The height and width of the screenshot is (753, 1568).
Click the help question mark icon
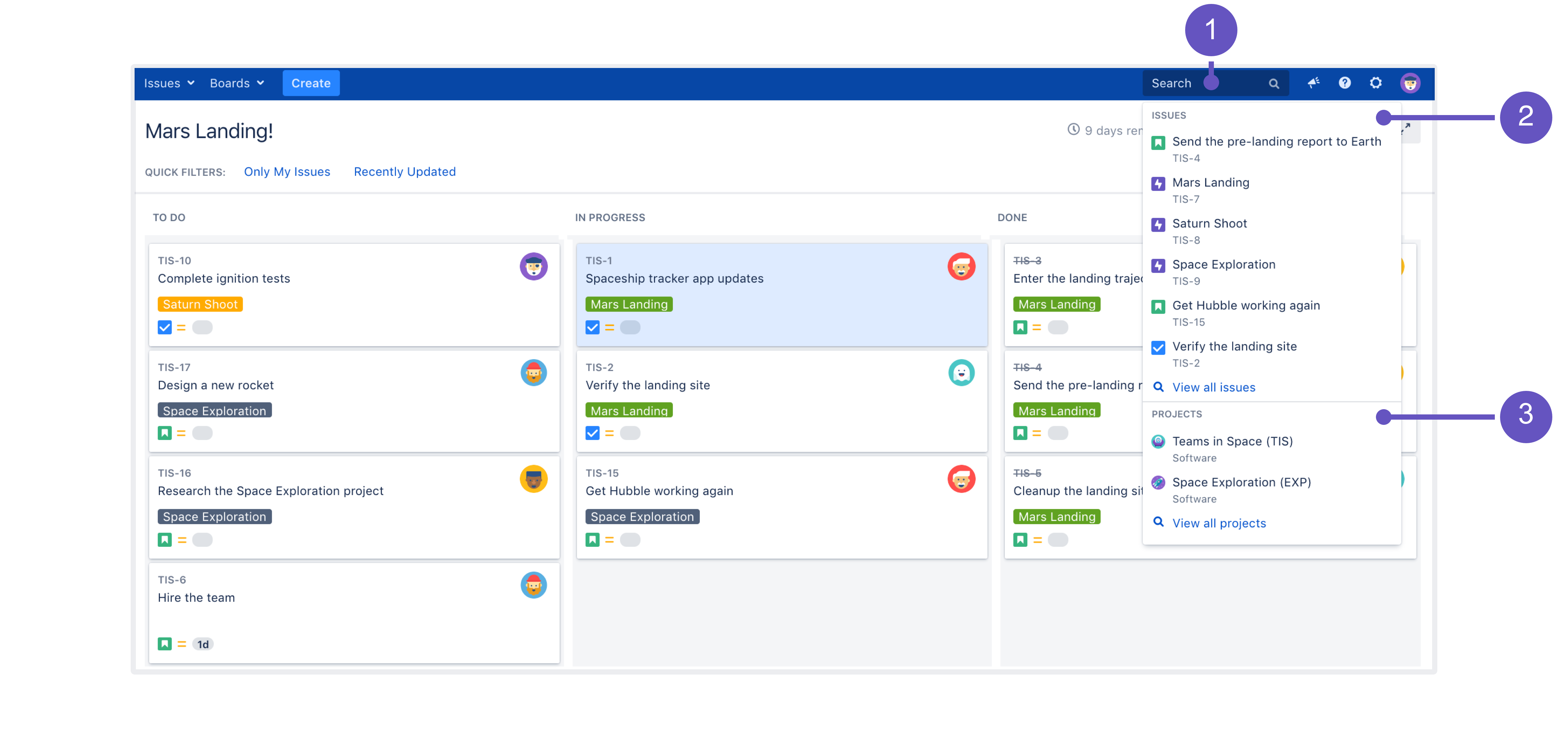1345,83
